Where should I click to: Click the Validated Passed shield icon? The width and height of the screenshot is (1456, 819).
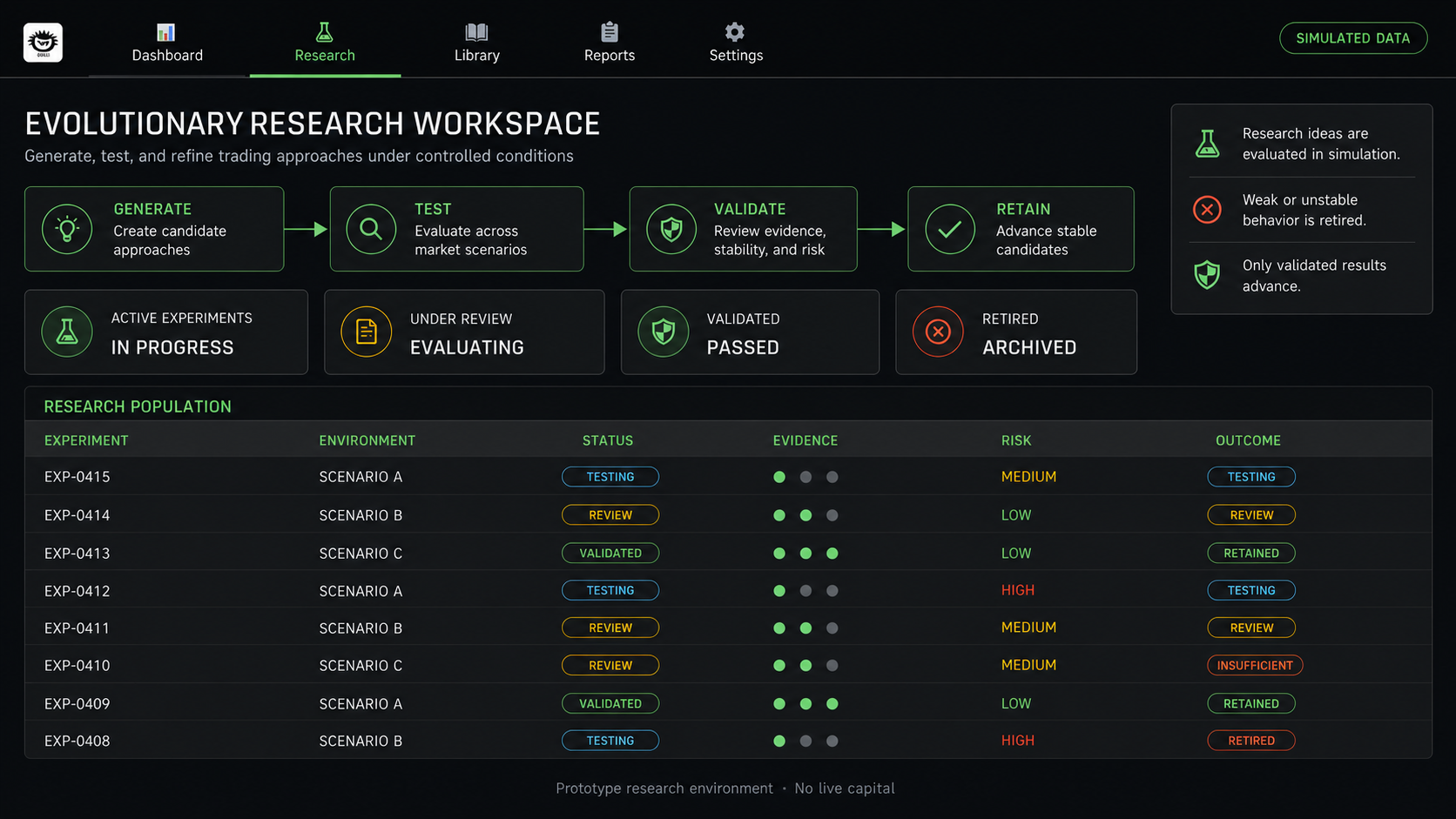(x=664, y=332)
